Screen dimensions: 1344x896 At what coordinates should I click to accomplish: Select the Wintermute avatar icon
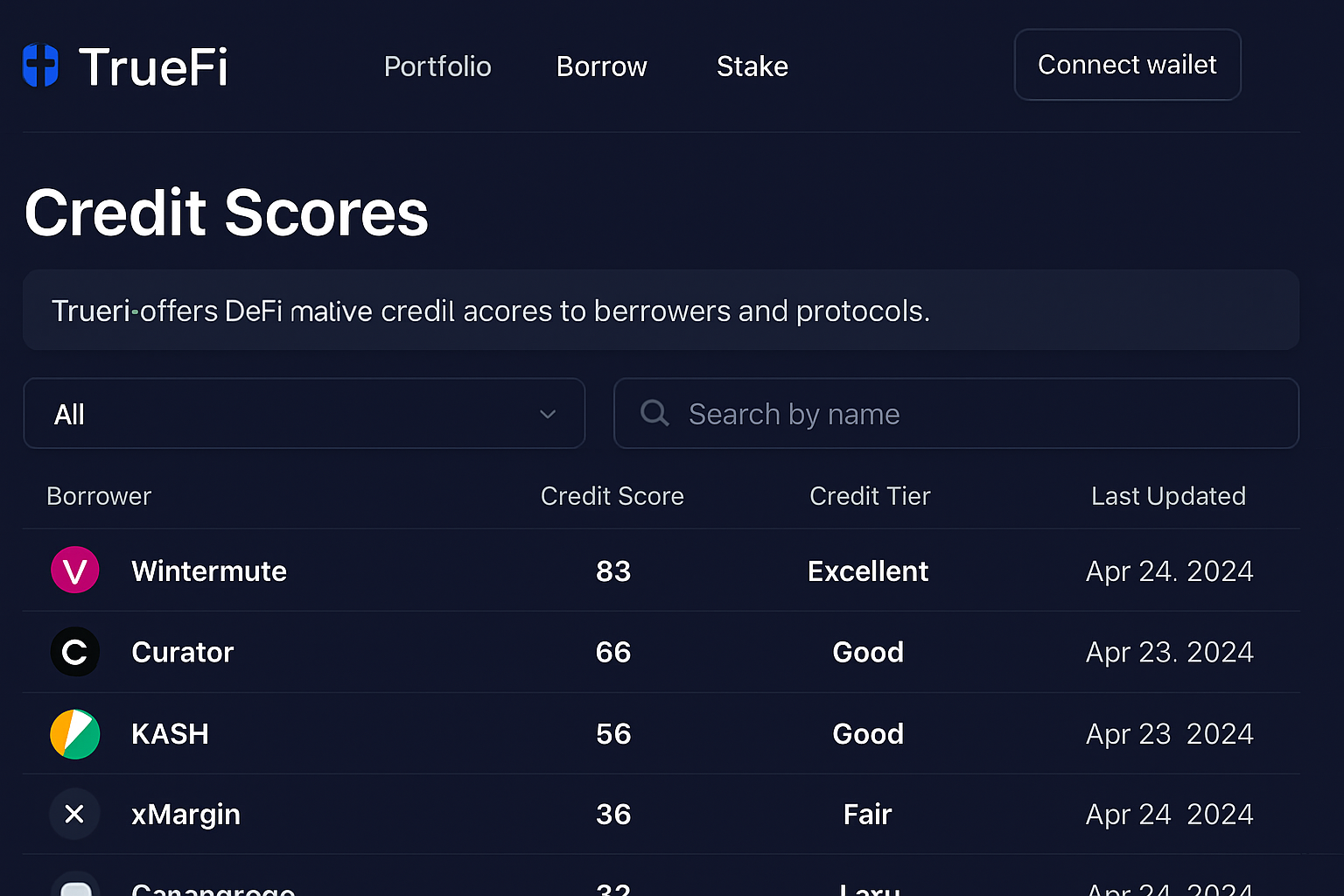(75, 570)
